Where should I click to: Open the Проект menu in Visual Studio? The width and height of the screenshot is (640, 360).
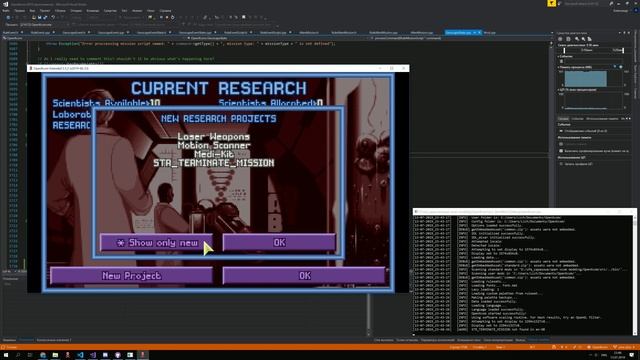click(44, 11)
